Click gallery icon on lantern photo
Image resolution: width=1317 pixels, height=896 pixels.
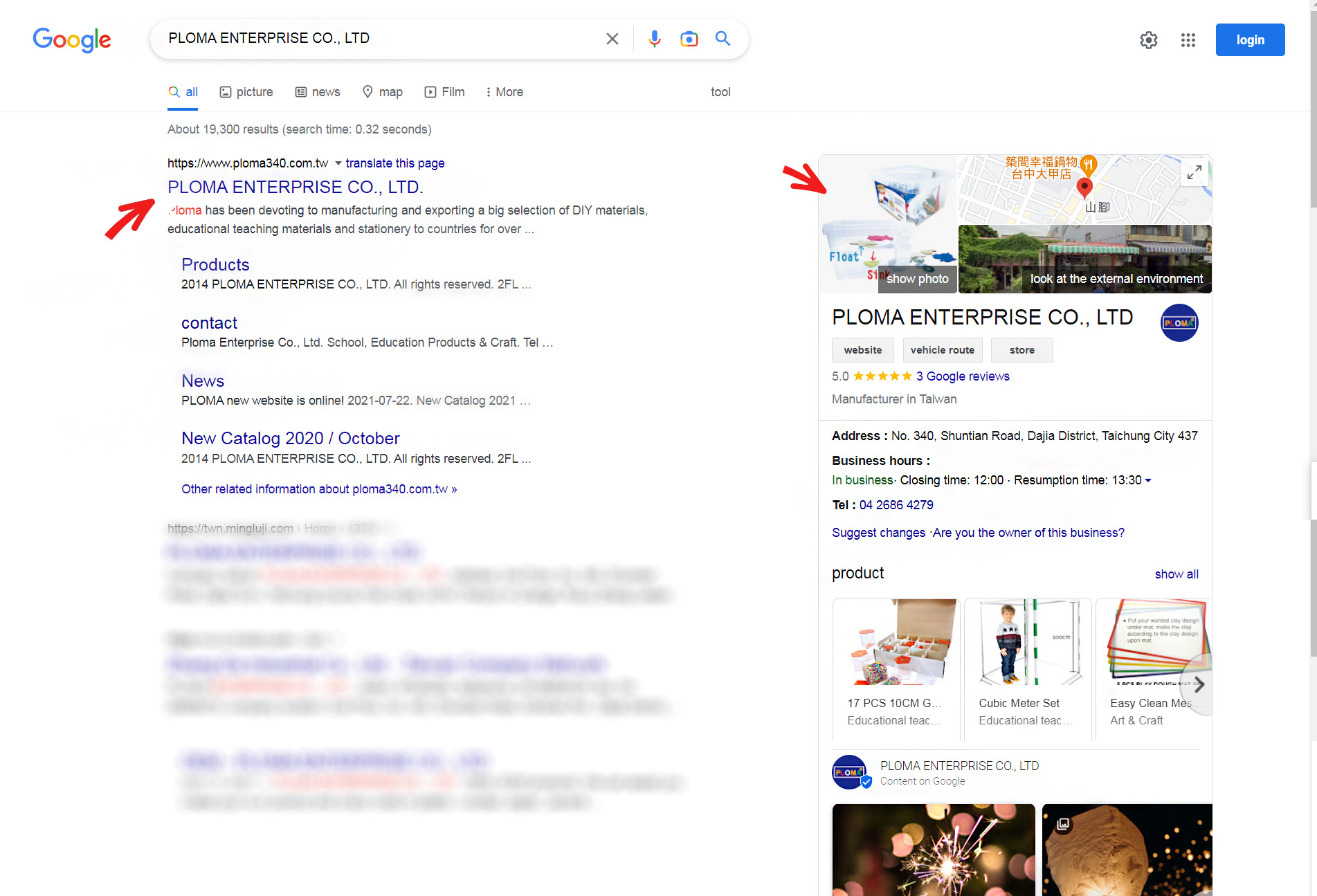click(x=1064, y=824)
